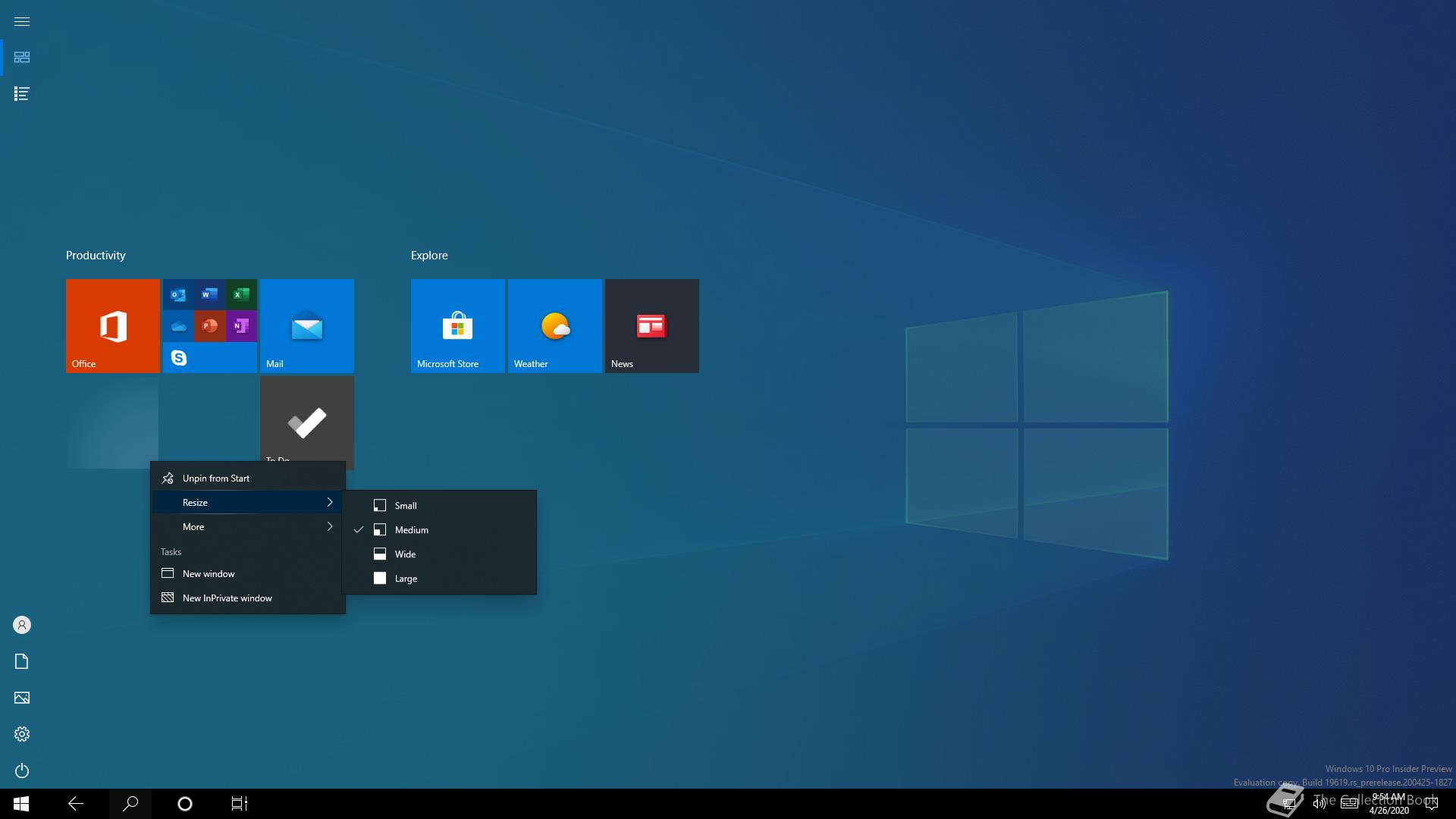Image resolution: width=1456 pixels, height=819 pixels.
Task: Open the News tile
Action: pyautogui.click(x=652, y=326)
